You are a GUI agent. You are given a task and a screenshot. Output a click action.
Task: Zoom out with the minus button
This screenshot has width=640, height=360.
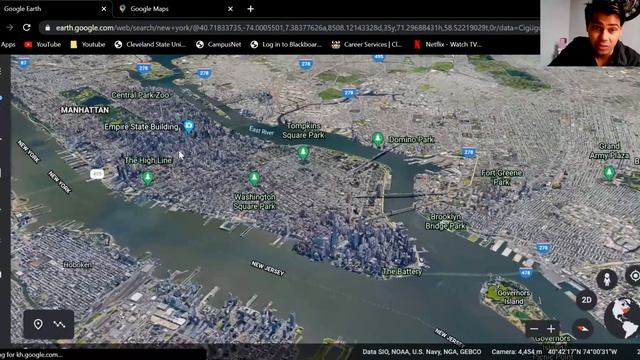click(x=534, y=329)
